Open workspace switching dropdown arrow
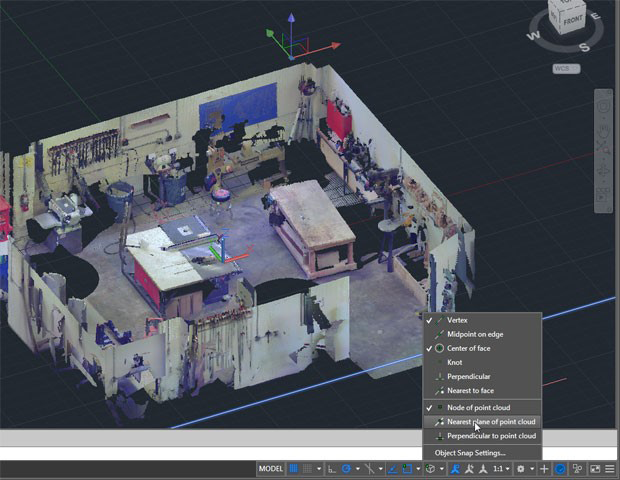 (x=532, y=469)
